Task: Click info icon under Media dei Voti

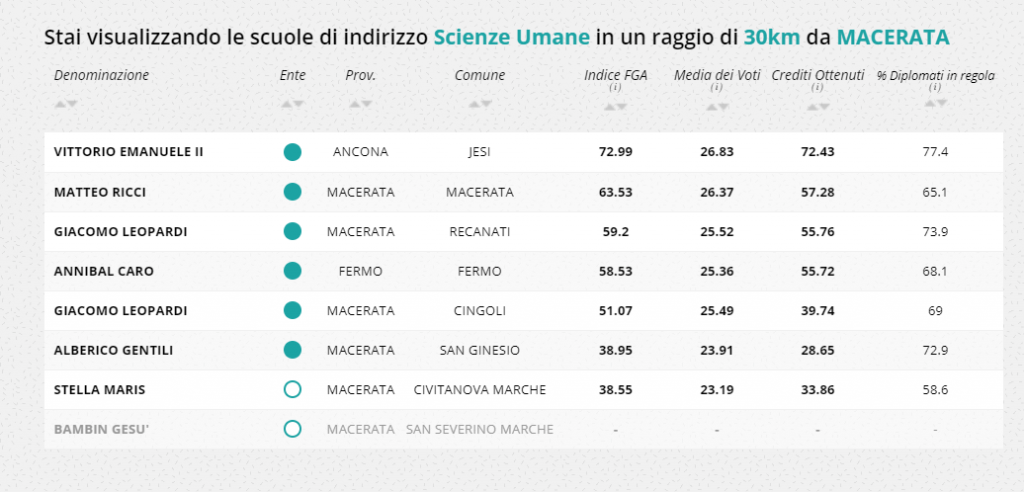Action: click(x=717, y=87)
